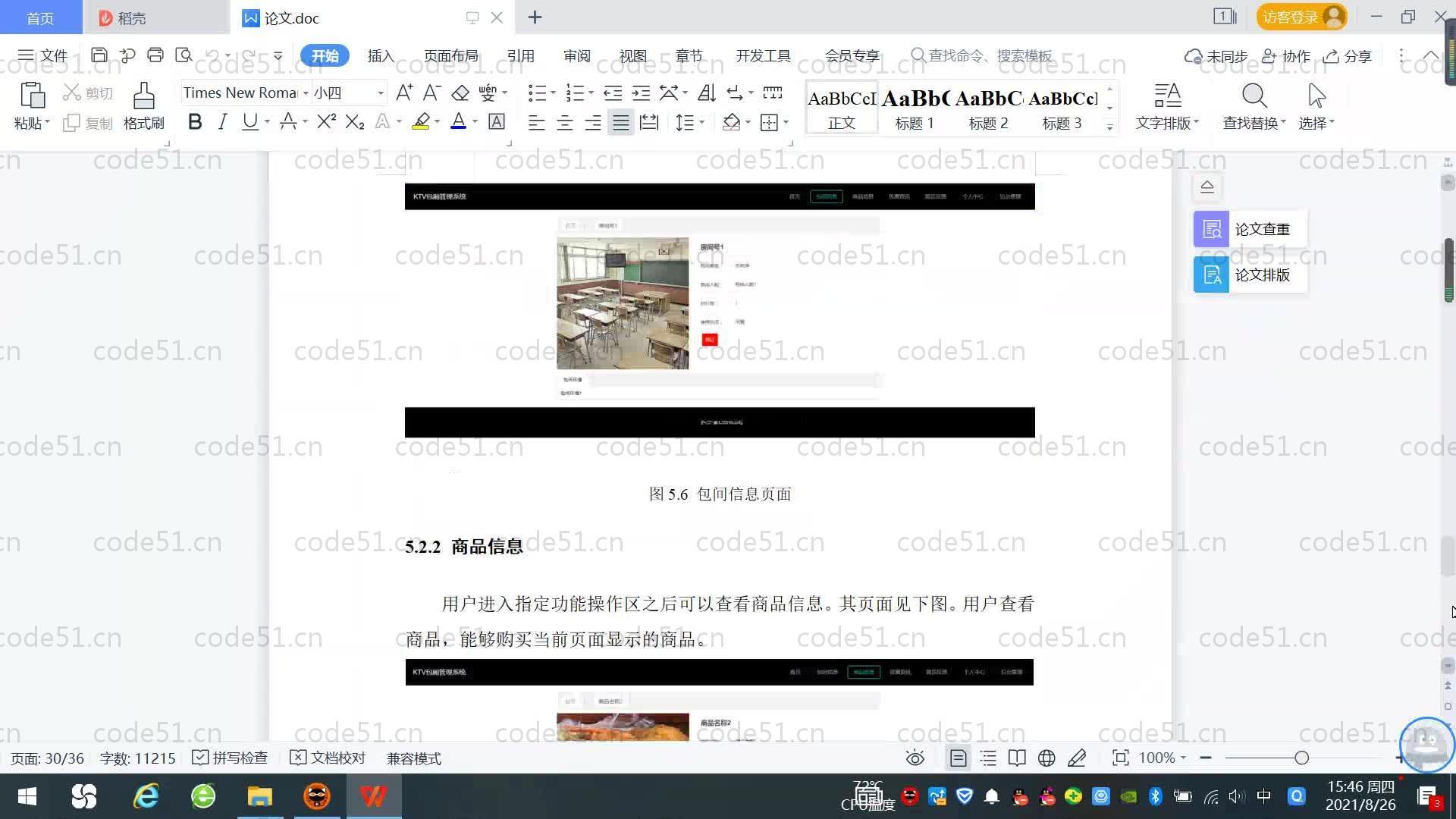Screen dimensions: 1456x819
Task: Click the justify alignment button
Action: [x=621, y=122]
